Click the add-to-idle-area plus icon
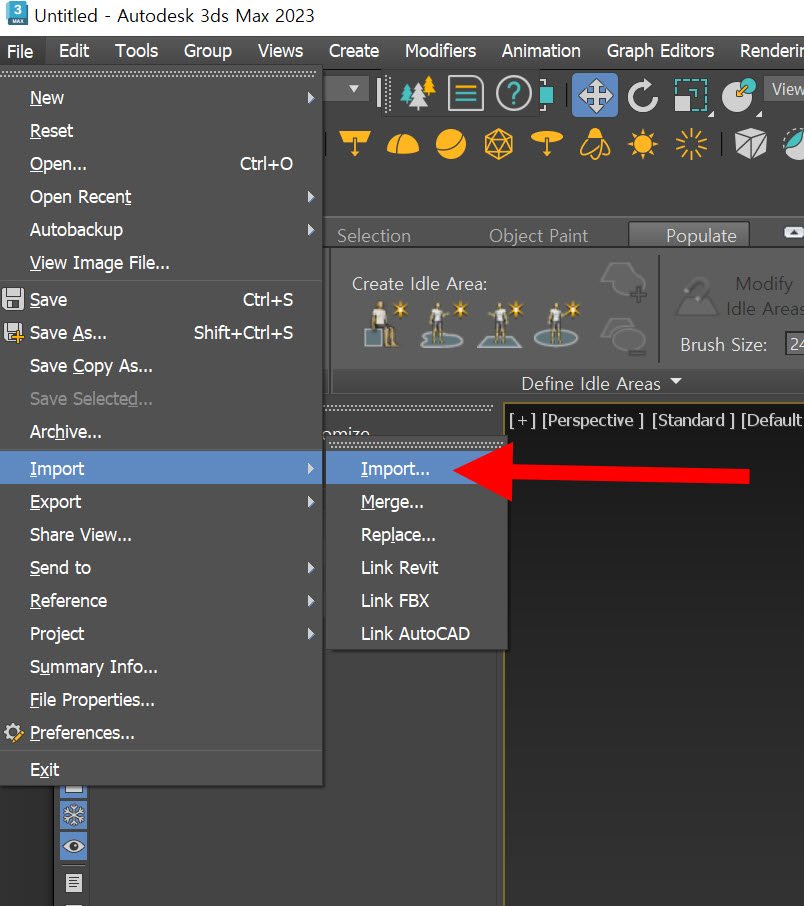Screen dimensions: 804x906 624,281
